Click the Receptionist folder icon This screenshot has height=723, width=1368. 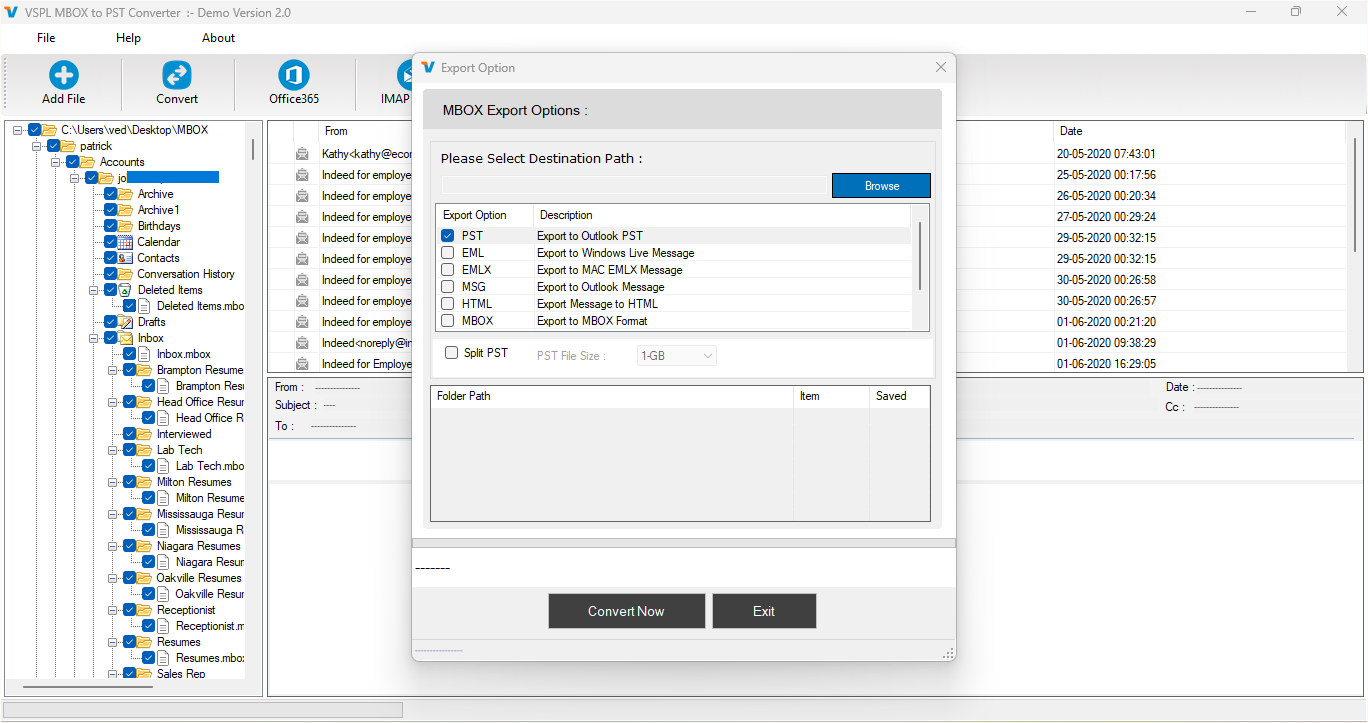(144, 610)
